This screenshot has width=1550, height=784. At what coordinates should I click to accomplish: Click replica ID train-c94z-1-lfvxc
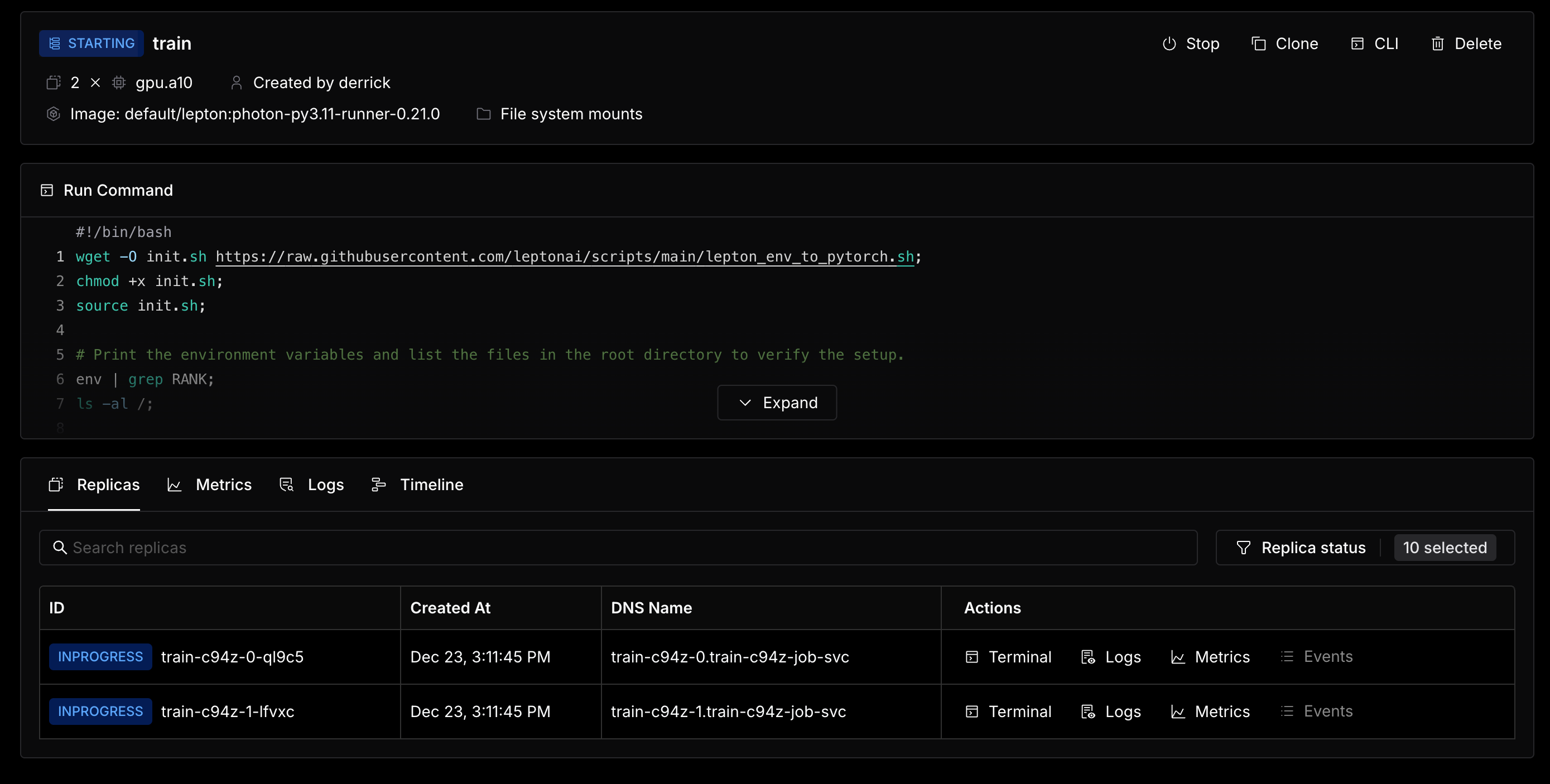pos(228,712)
